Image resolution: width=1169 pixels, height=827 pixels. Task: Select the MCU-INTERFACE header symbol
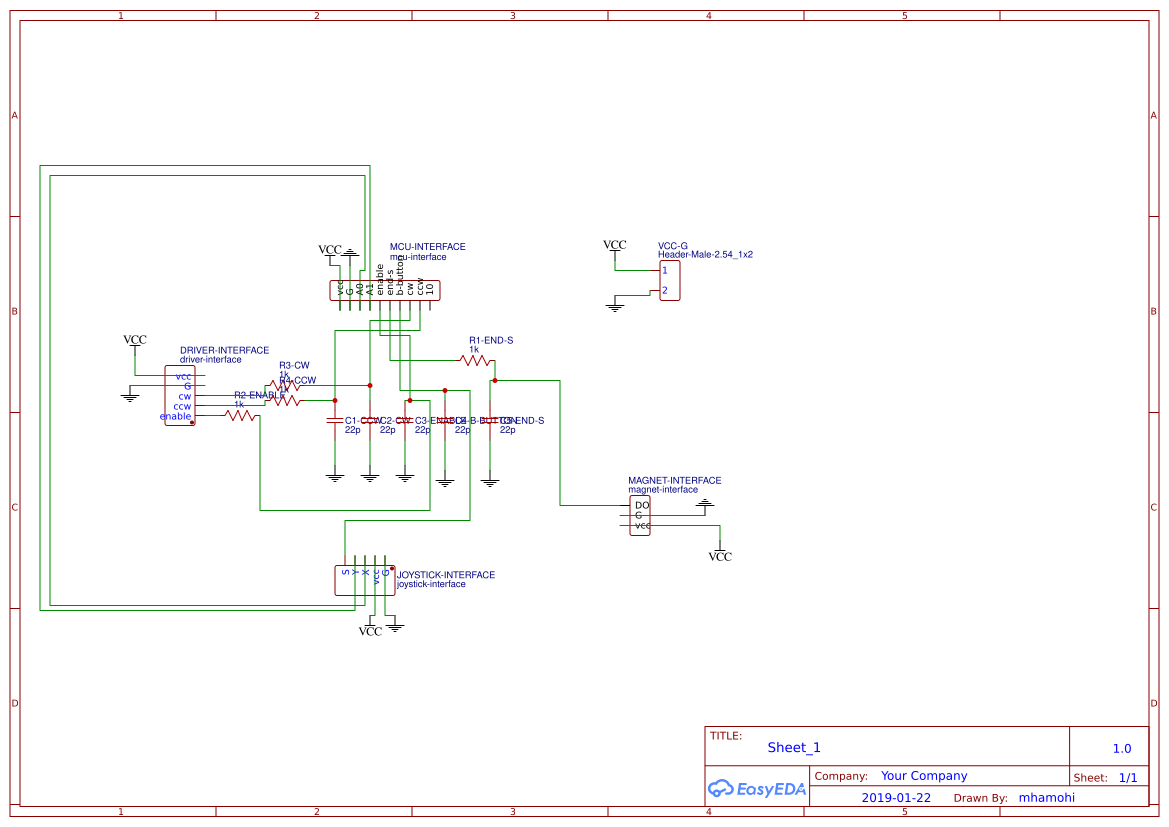(385, 289)
